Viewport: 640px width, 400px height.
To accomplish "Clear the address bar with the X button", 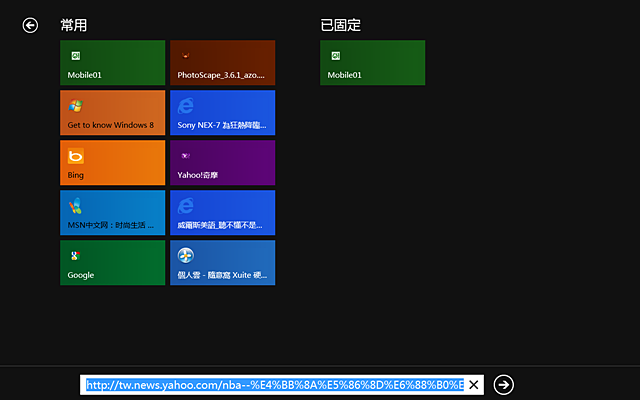I will click(473, 385).
